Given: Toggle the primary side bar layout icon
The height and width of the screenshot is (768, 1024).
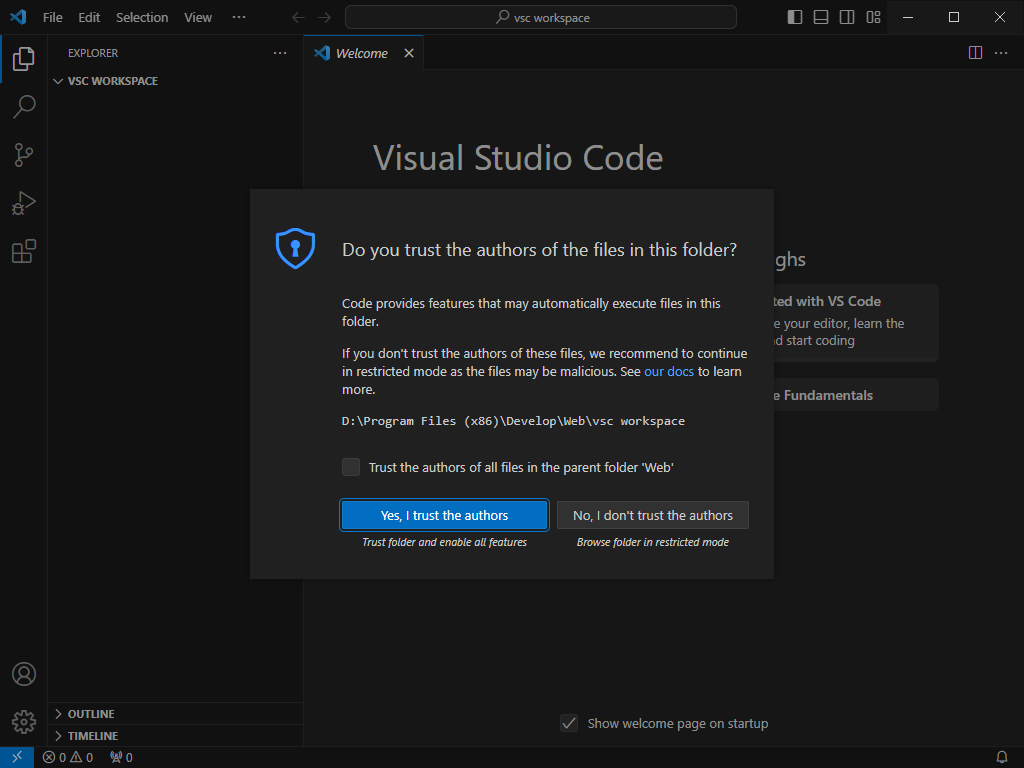Looking at the screenshot, I should coord(795,17).
